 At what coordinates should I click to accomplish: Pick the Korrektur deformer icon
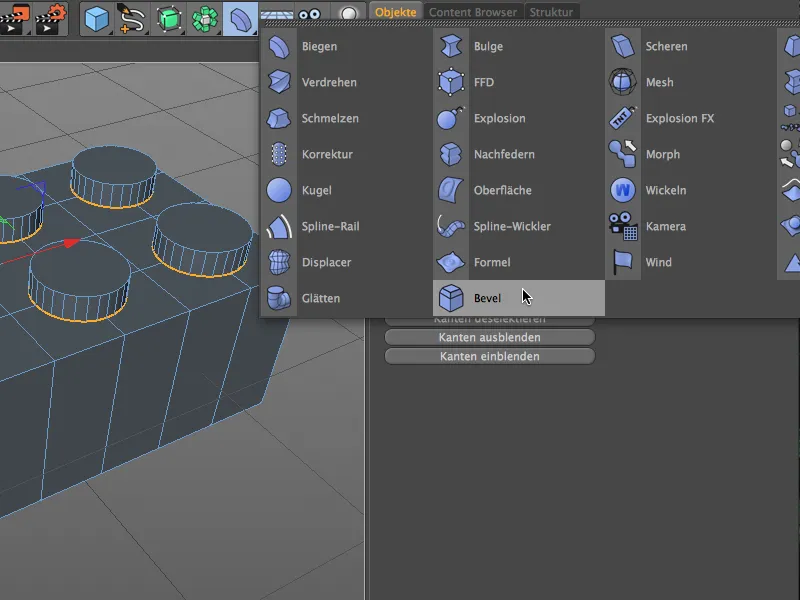coord(279,154)
